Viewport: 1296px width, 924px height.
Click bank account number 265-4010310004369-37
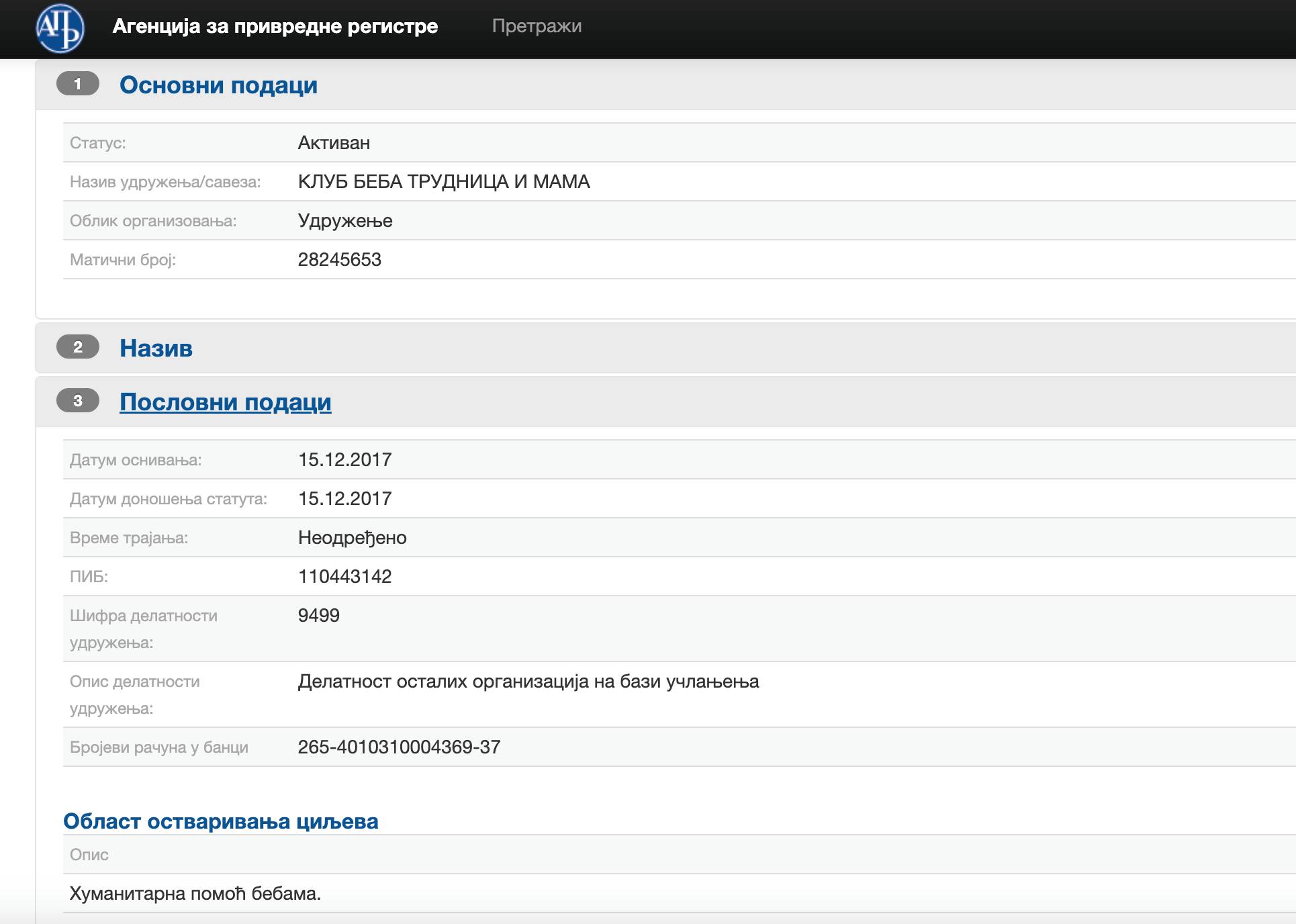click(399, 747)
